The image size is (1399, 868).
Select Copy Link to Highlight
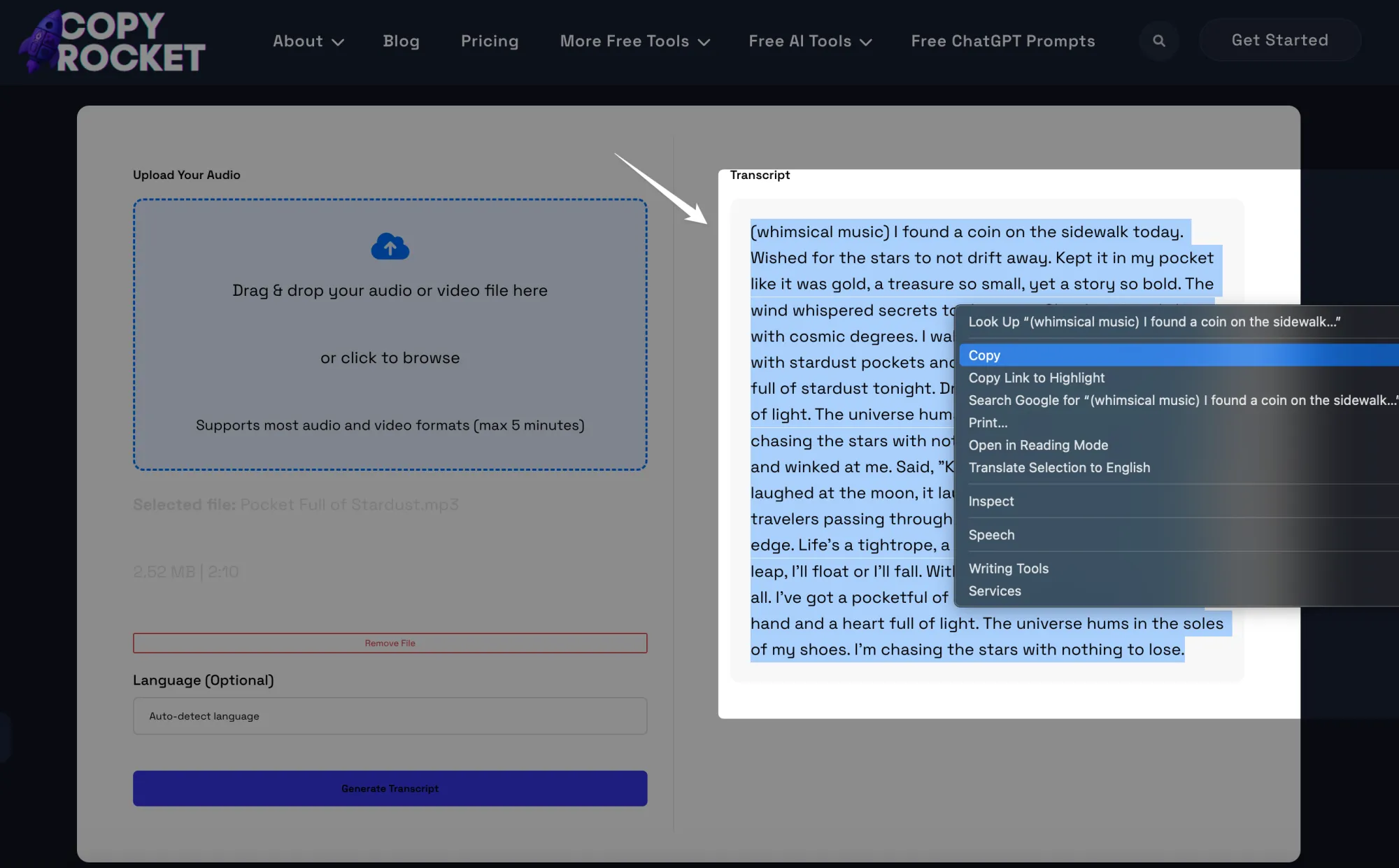click(x=1037, y=378)
